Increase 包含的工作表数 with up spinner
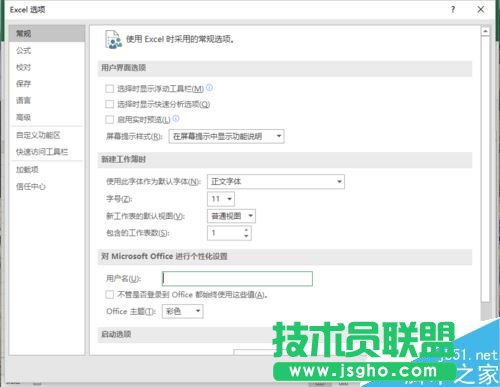 (246, 230)
